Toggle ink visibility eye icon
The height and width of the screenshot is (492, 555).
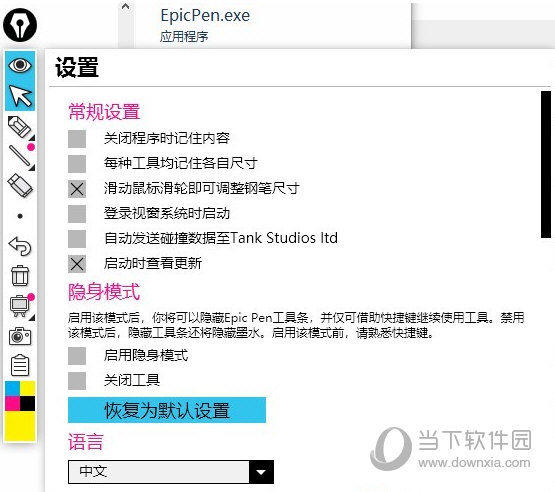click(x=20, y=65)
